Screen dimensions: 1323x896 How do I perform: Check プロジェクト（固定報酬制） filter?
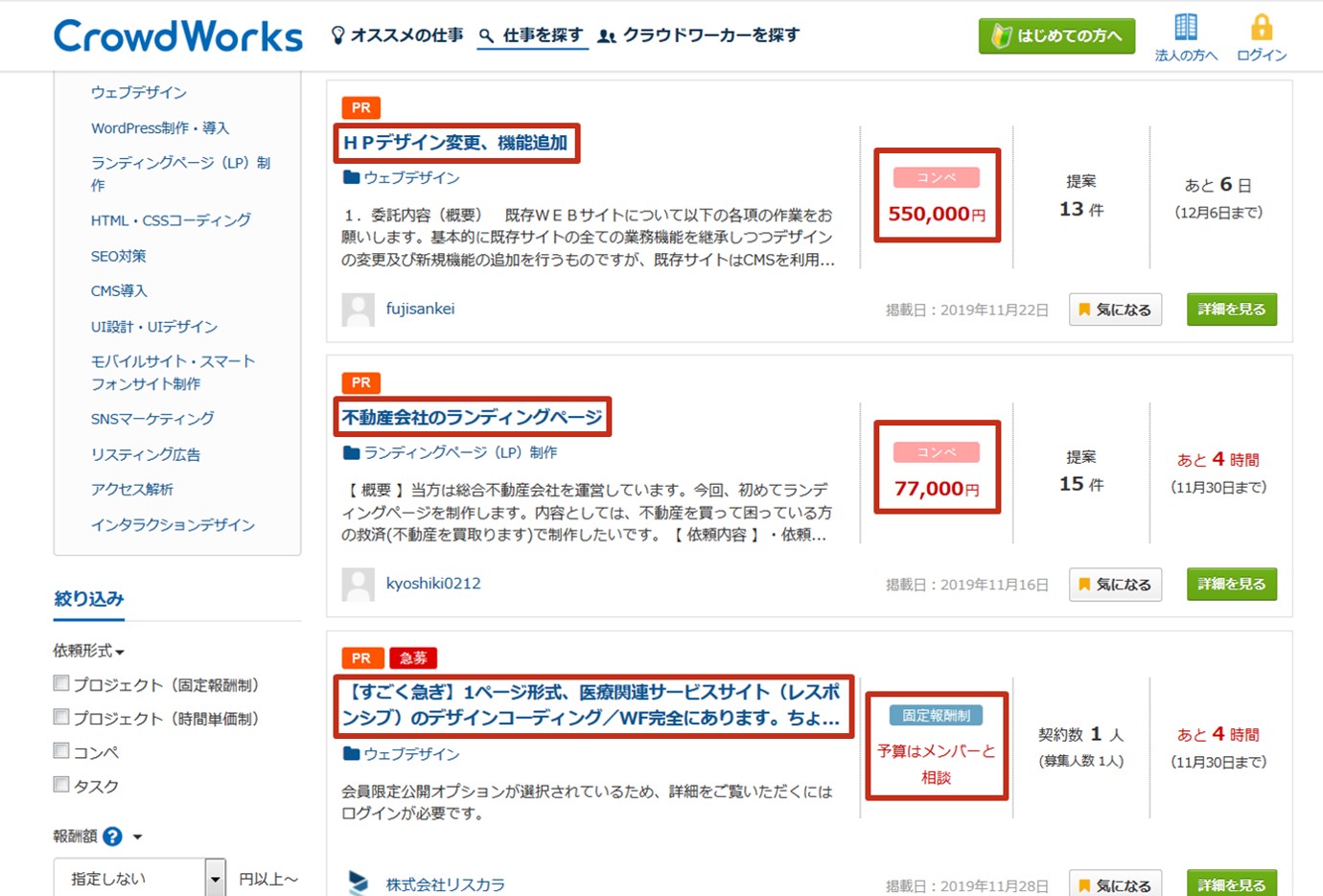[61, 683]
